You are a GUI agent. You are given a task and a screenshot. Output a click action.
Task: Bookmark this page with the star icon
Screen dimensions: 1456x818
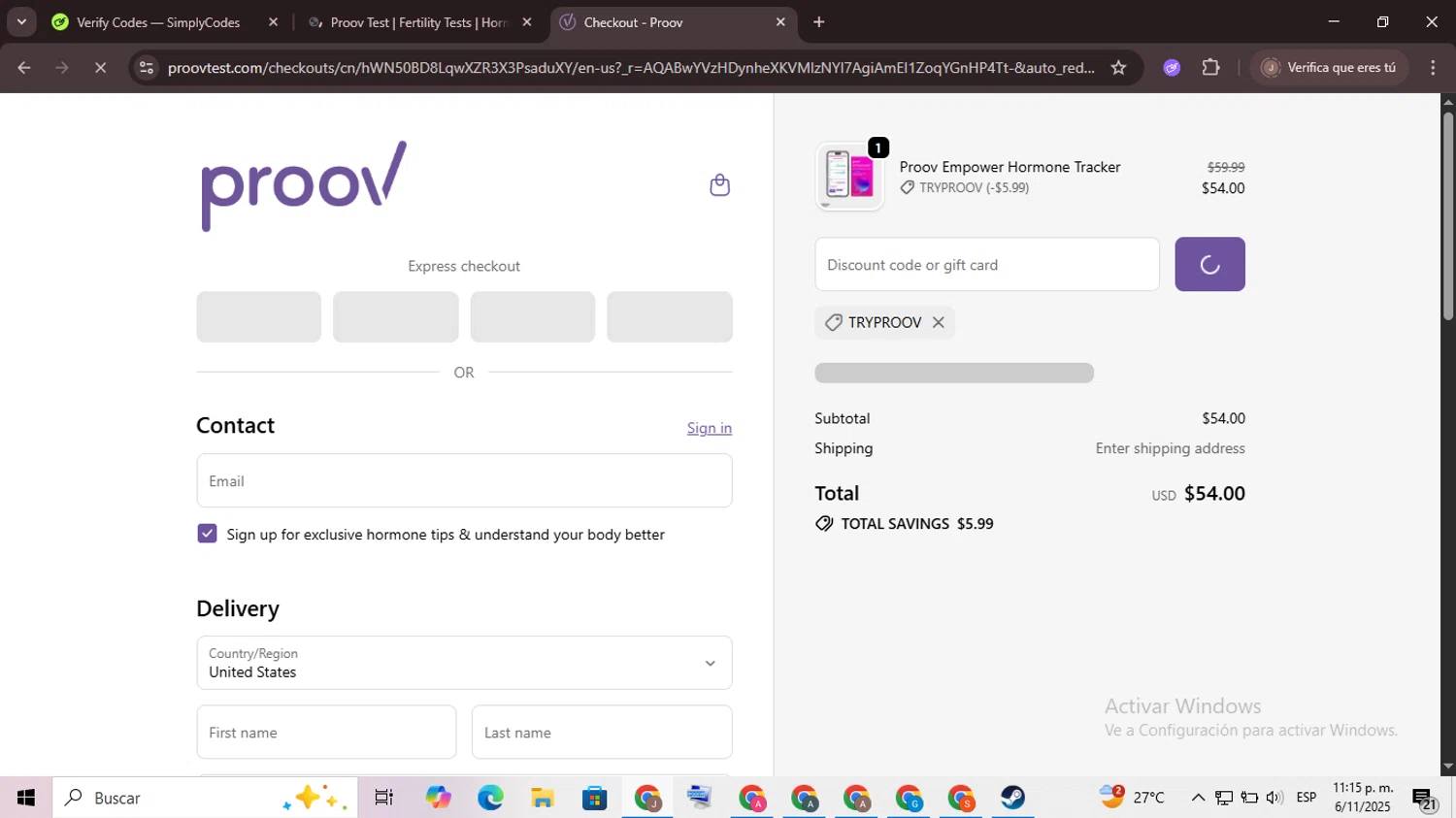pos(1118,67)
